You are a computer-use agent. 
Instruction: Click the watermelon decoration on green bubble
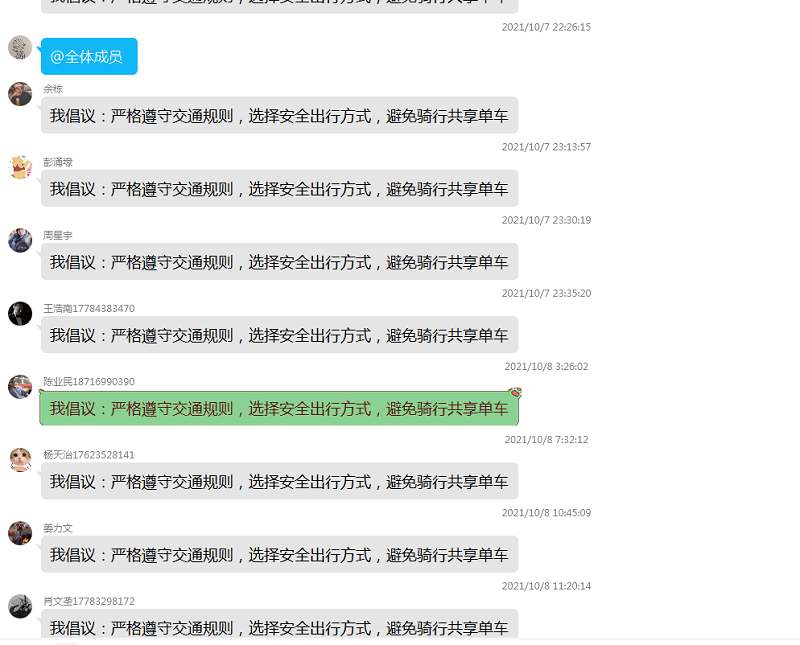tap(514, 393)
